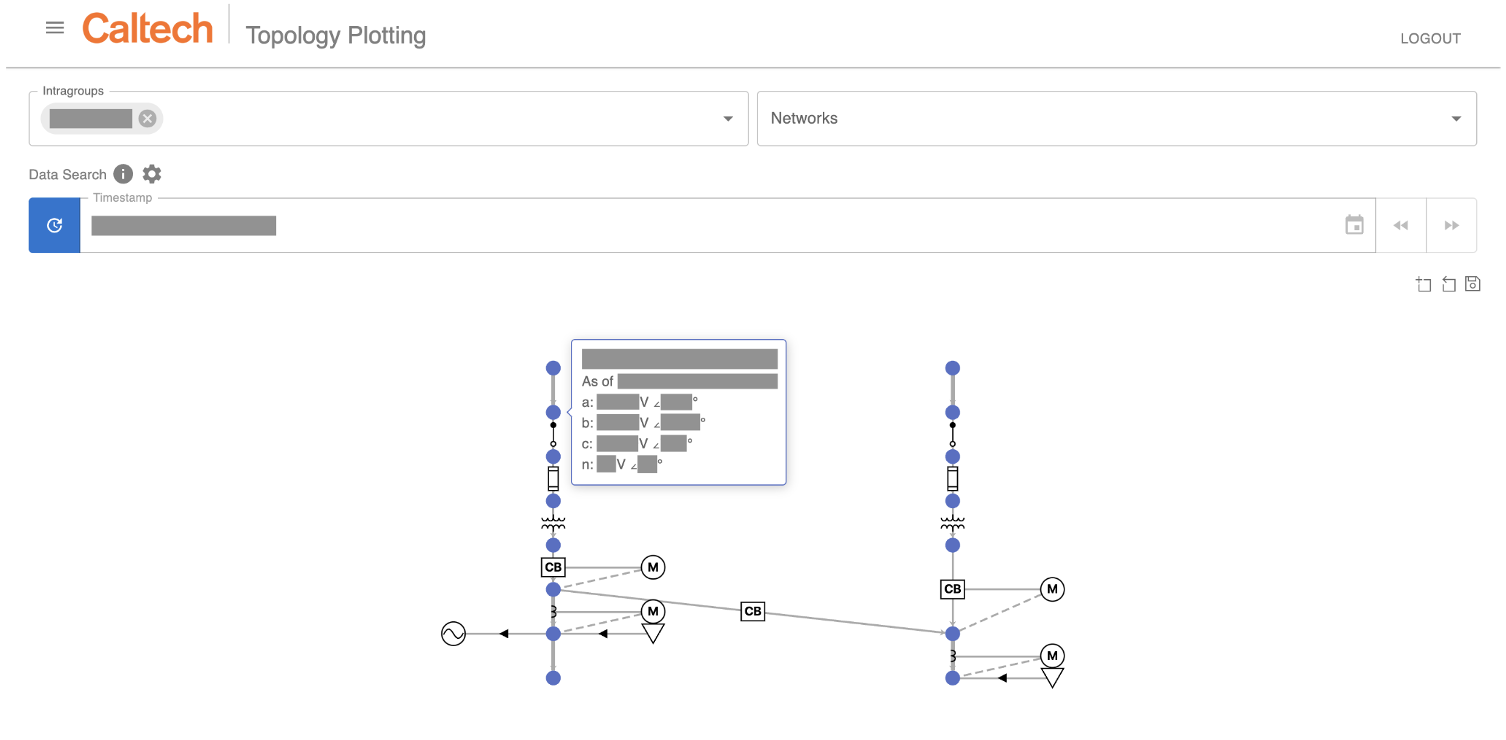This screenshot has height=740, width=1506.
Task: Click the Data Search info icon
Action: tap(123, 174)
